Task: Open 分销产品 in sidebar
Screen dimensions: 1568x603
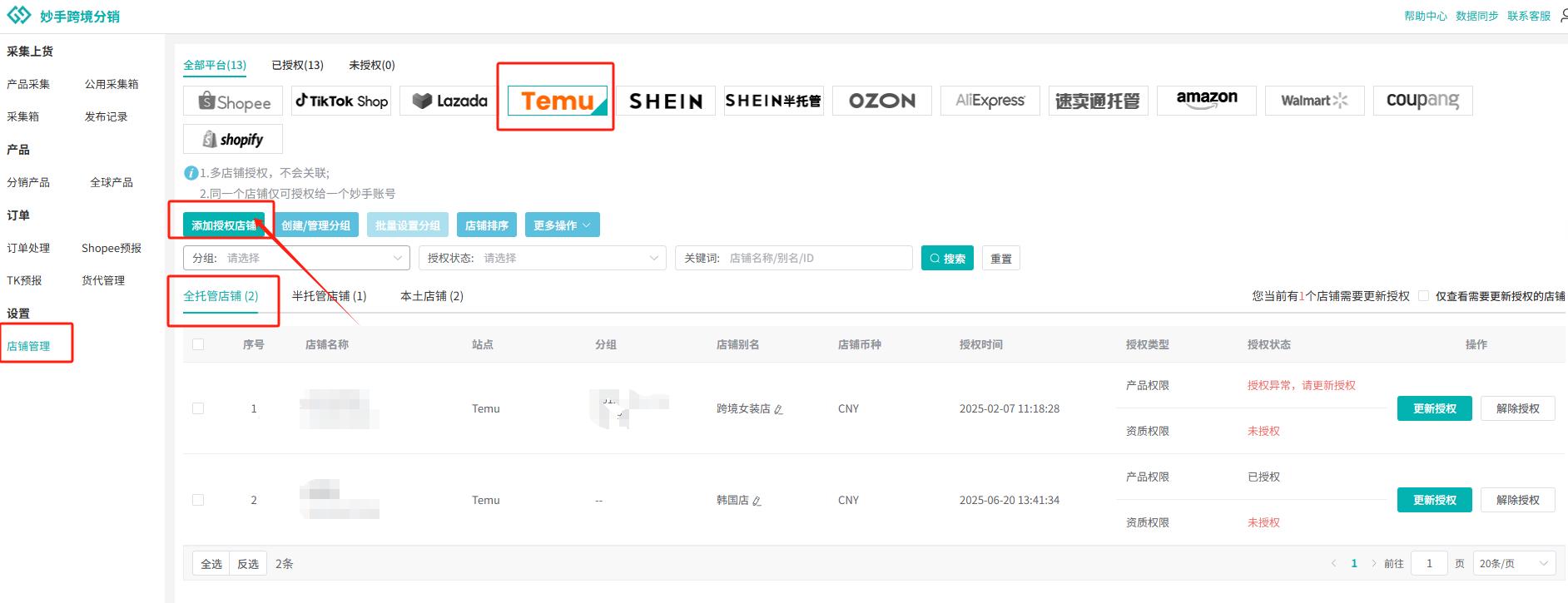Action: [x=28, y=182]
